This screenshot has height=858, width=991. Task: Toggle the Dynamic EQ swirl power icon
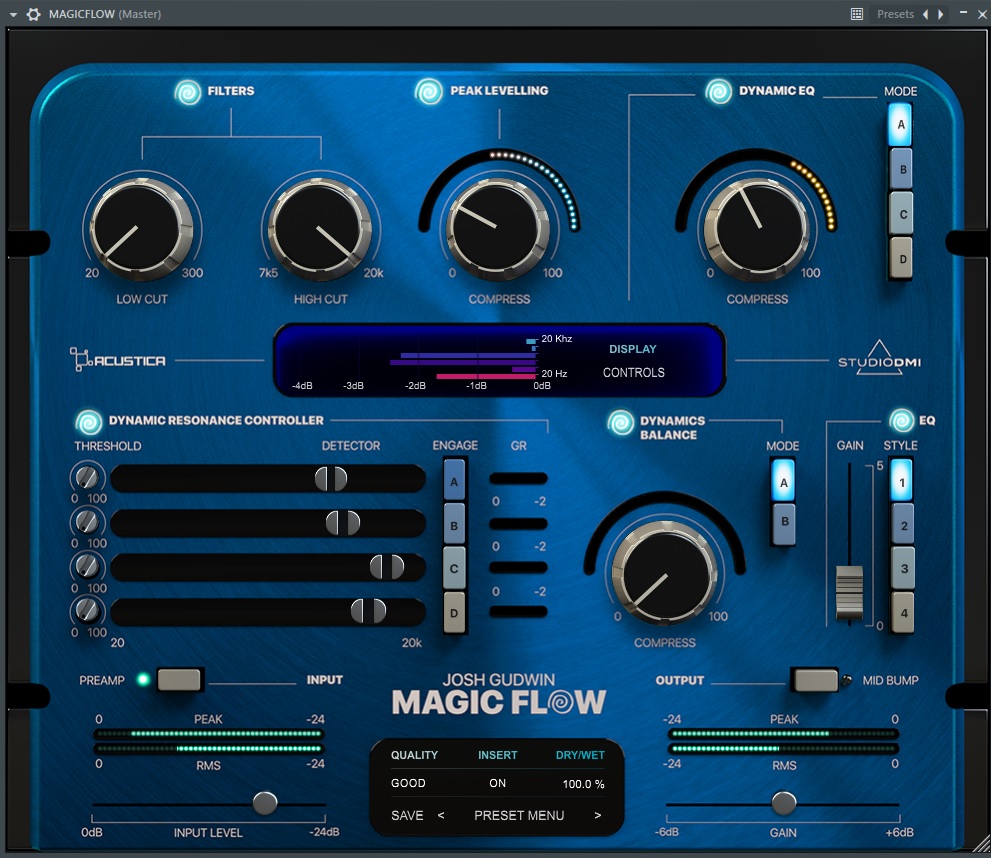719,92
